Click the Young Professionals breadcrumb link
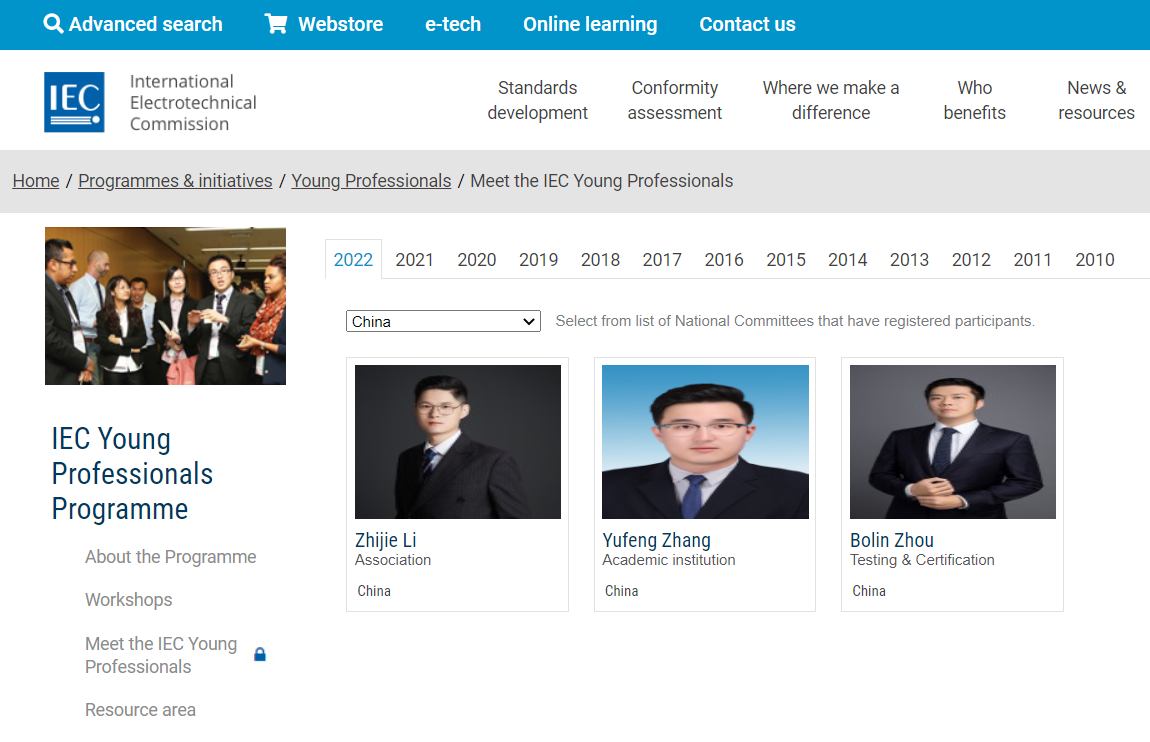The height and width of the screenshot is (742, 1150). tap(371, 181)
